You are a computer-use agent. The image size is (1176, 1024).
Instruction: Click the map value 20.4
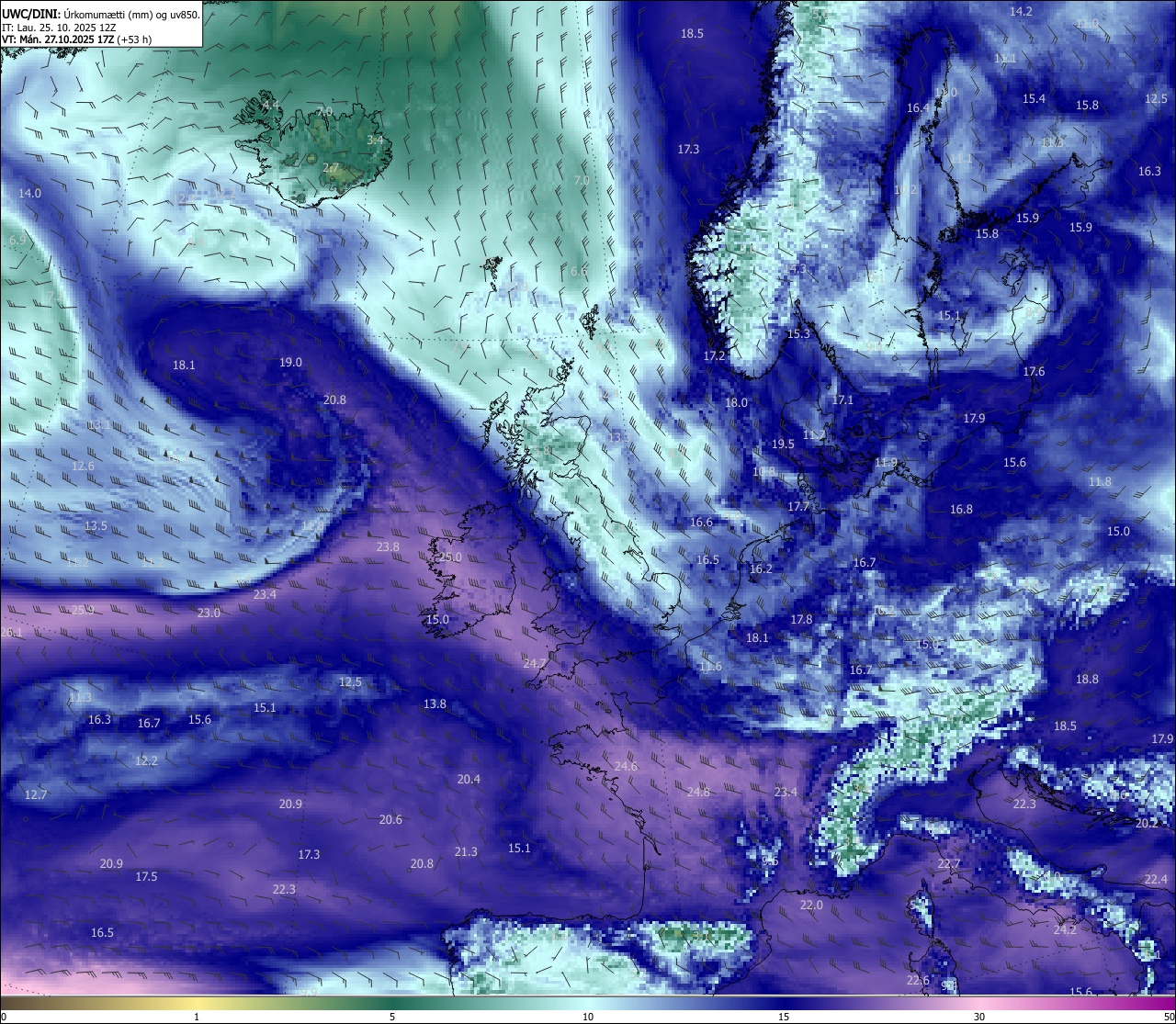point(469,779)
